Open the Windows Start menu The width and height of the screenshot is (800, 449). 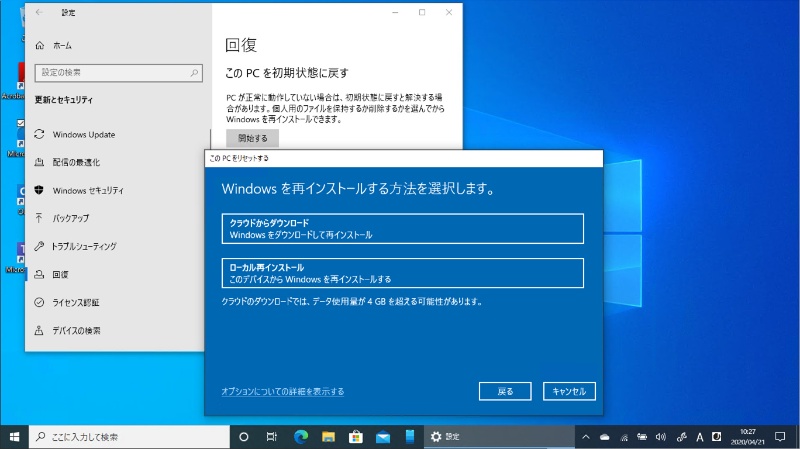point(14,437)
